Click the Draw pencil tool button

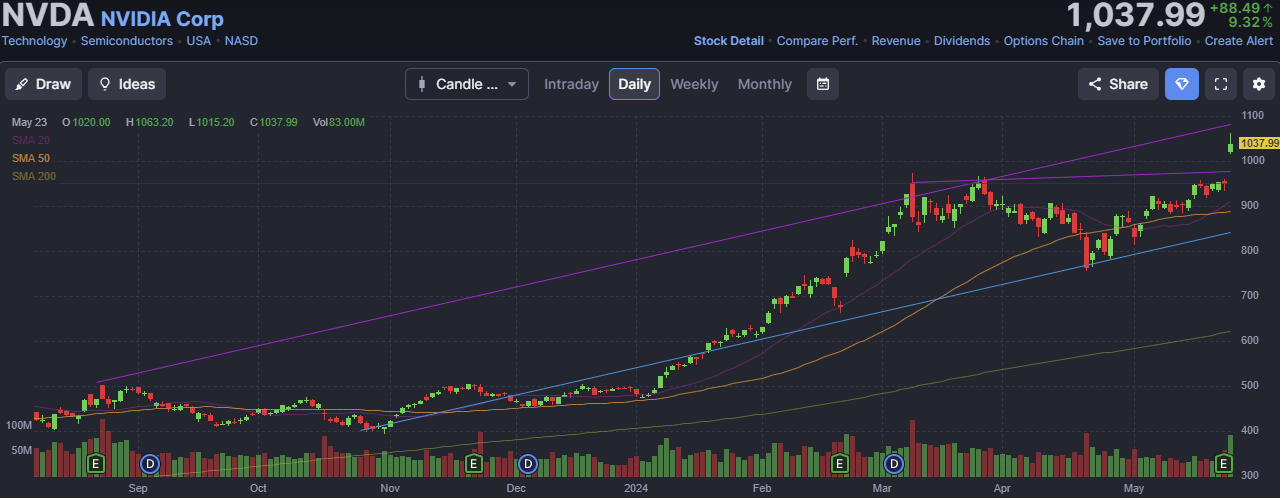tap(44, 84)
